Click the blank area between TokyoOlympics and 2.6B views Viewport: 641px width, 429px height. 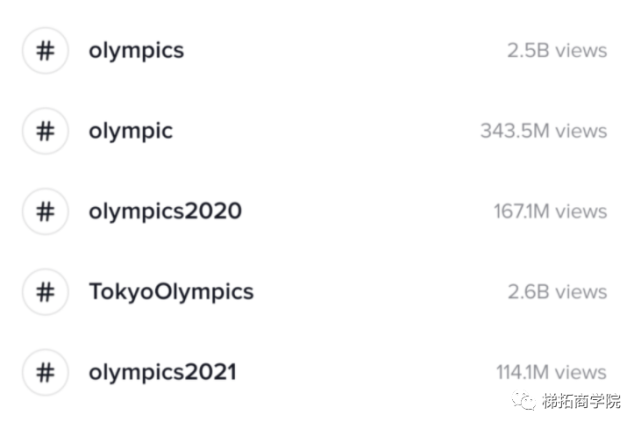pos(381,292)
